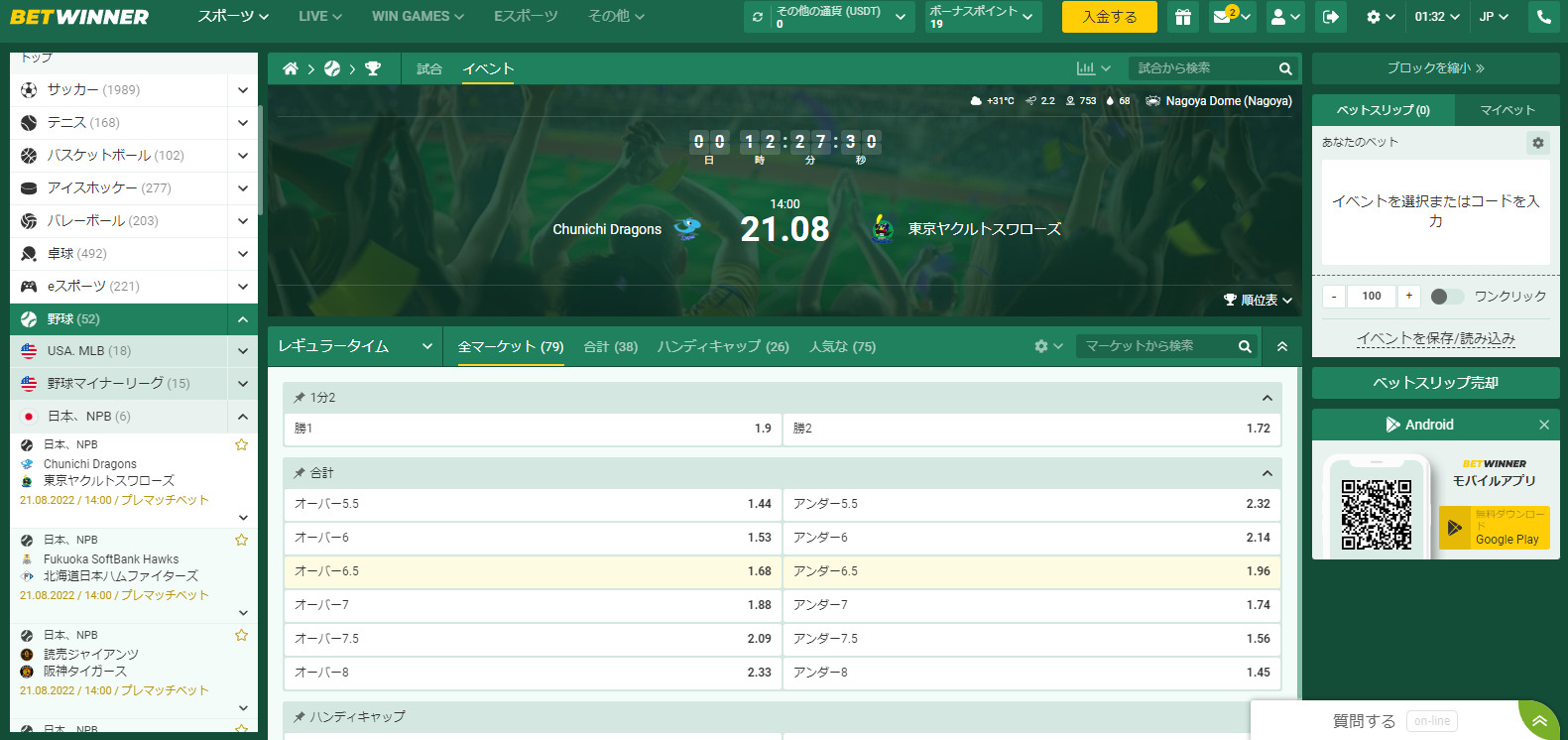1568x740 pixels.
Task: Favorite Fukuoka SoftBank Hawks match star
Action: [241, 541]
